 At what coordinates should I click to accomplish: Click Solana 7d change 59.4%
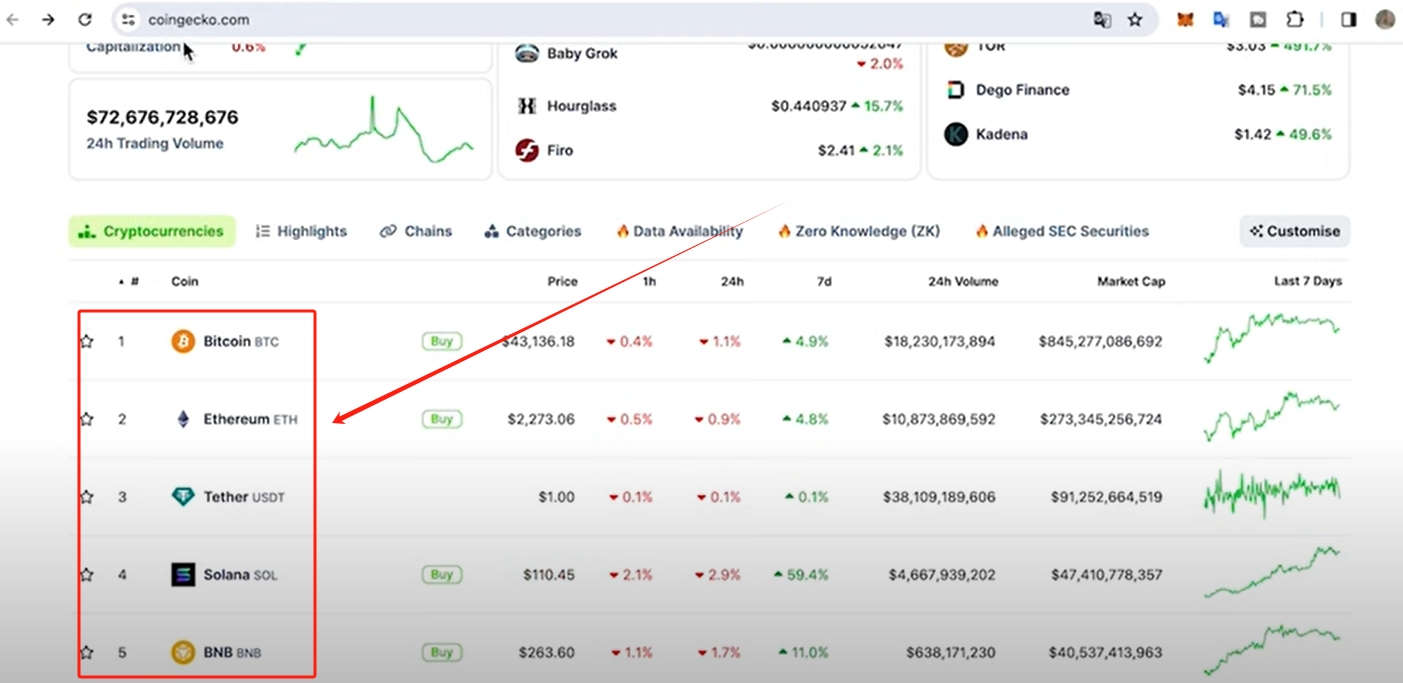pos(801,575)
